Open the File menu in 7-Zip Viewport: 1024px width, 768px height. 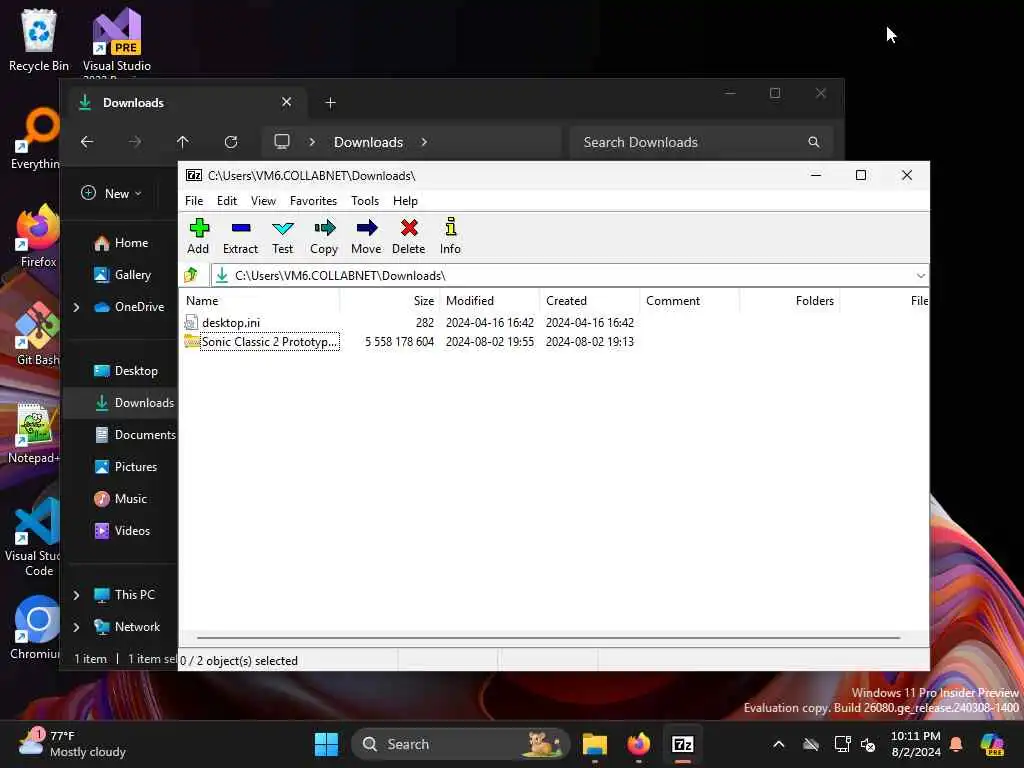tap(194, 201)
